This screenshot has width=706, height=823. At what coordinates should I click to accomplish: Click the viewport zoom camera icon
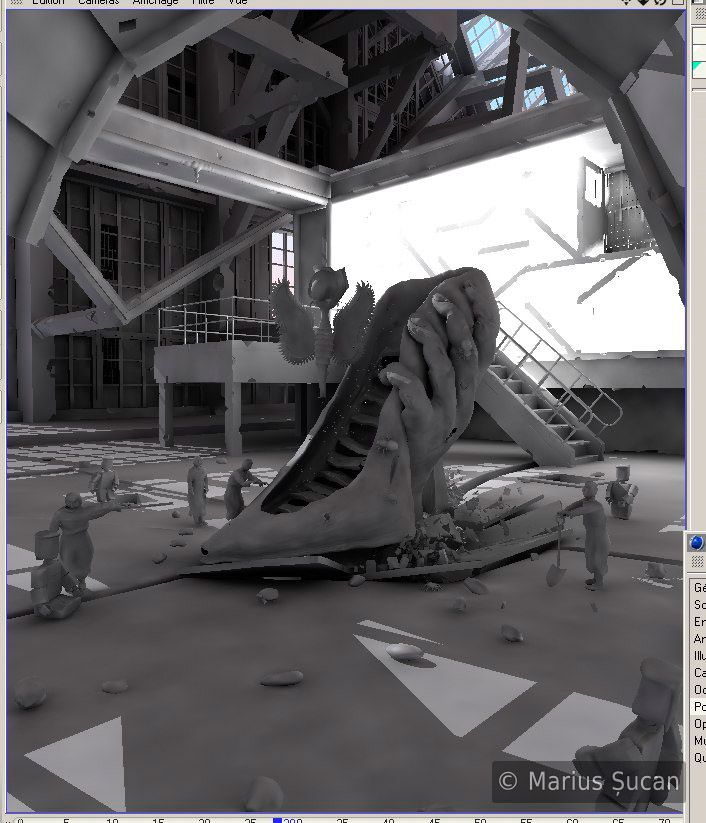pos(645,3)
